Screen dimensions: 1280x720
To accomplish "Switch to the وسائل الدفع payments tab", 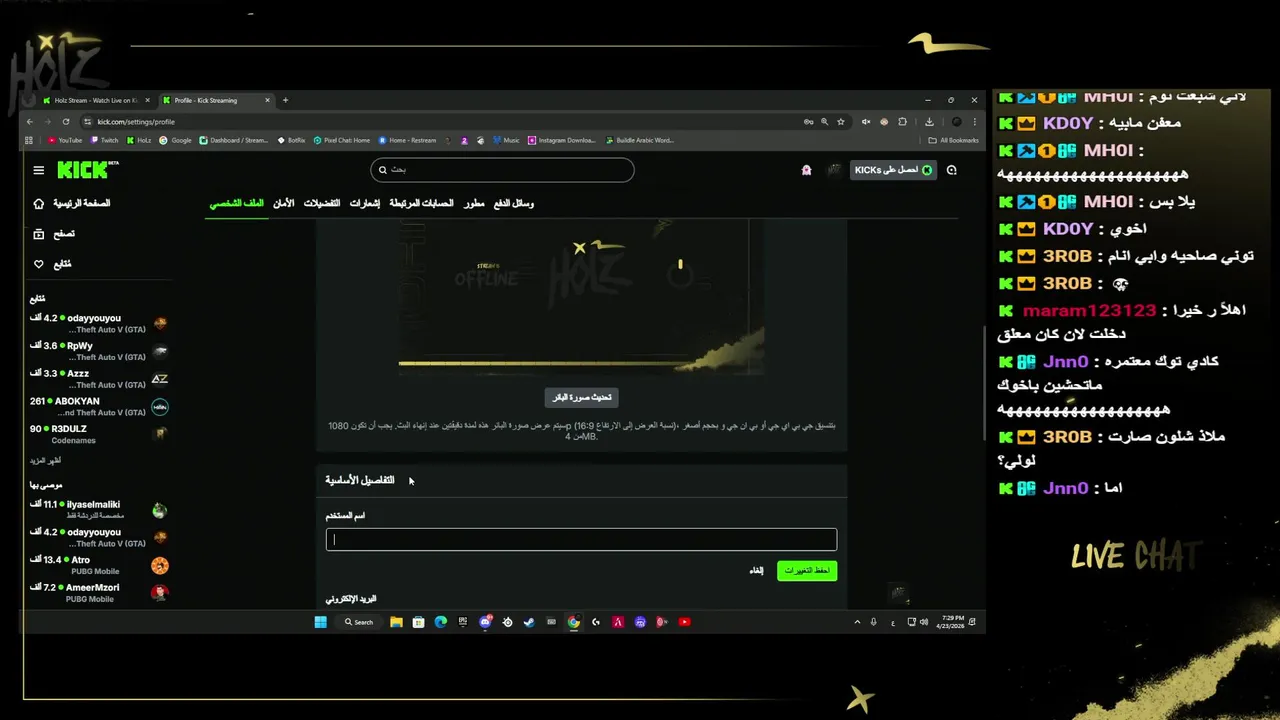I will [x=514, y=203].
